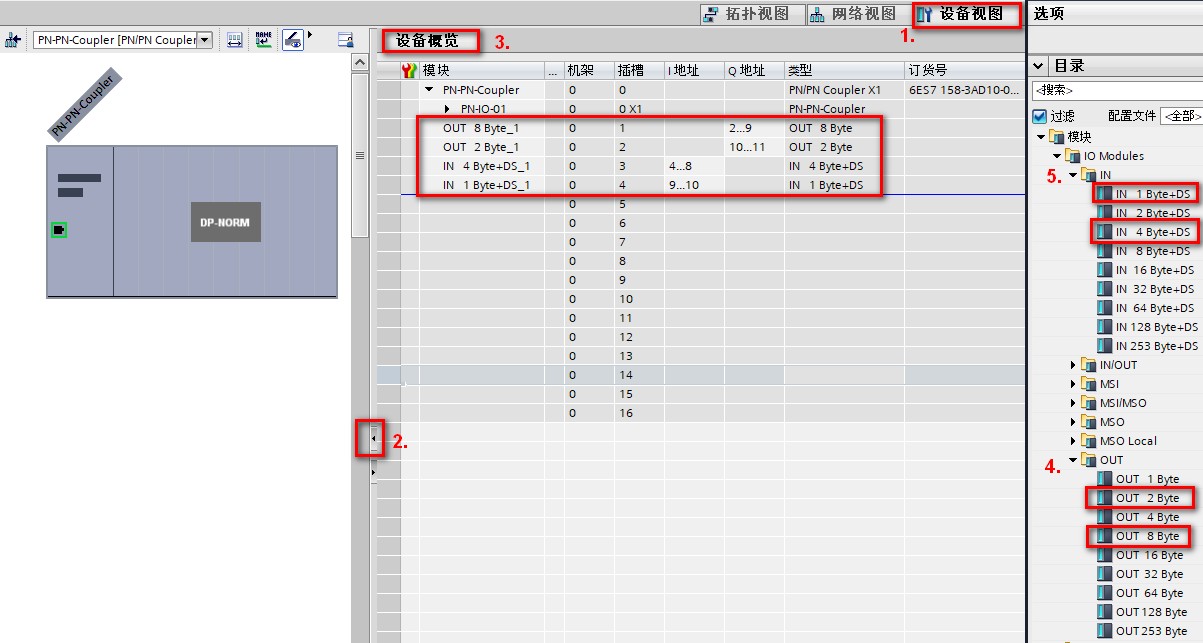1203x643 pixels.
Task: Open the 配置文件 profile dropdown
Action: point(1180,117)
